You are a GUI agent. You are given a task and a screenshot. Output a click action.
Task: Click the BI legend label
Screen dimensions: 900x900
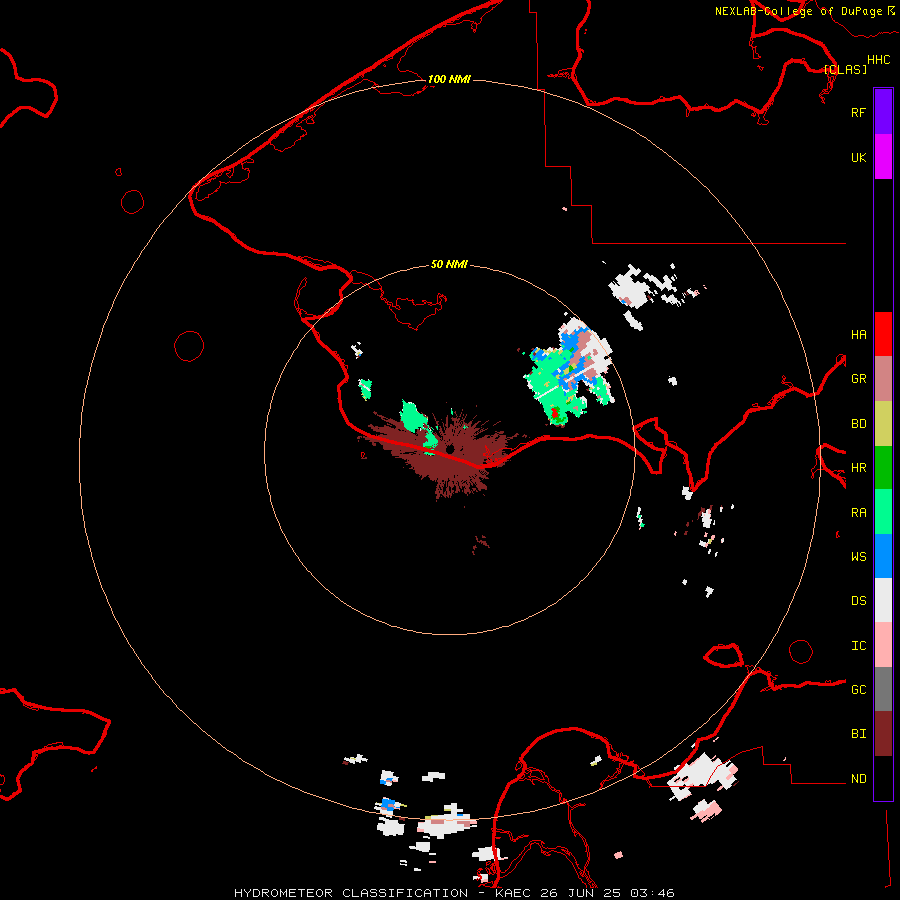click(x=858, y=734)
